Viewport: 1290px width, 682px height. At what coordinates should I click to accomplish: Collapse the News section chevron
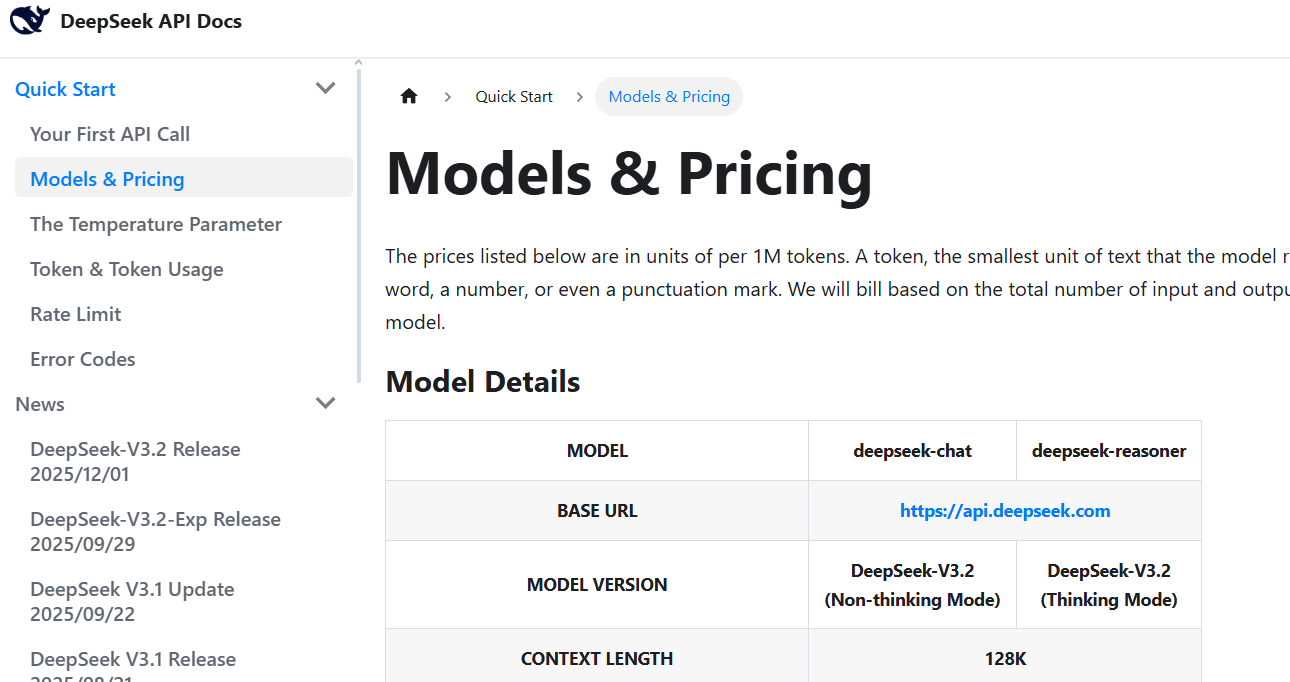tap(325, 404)
